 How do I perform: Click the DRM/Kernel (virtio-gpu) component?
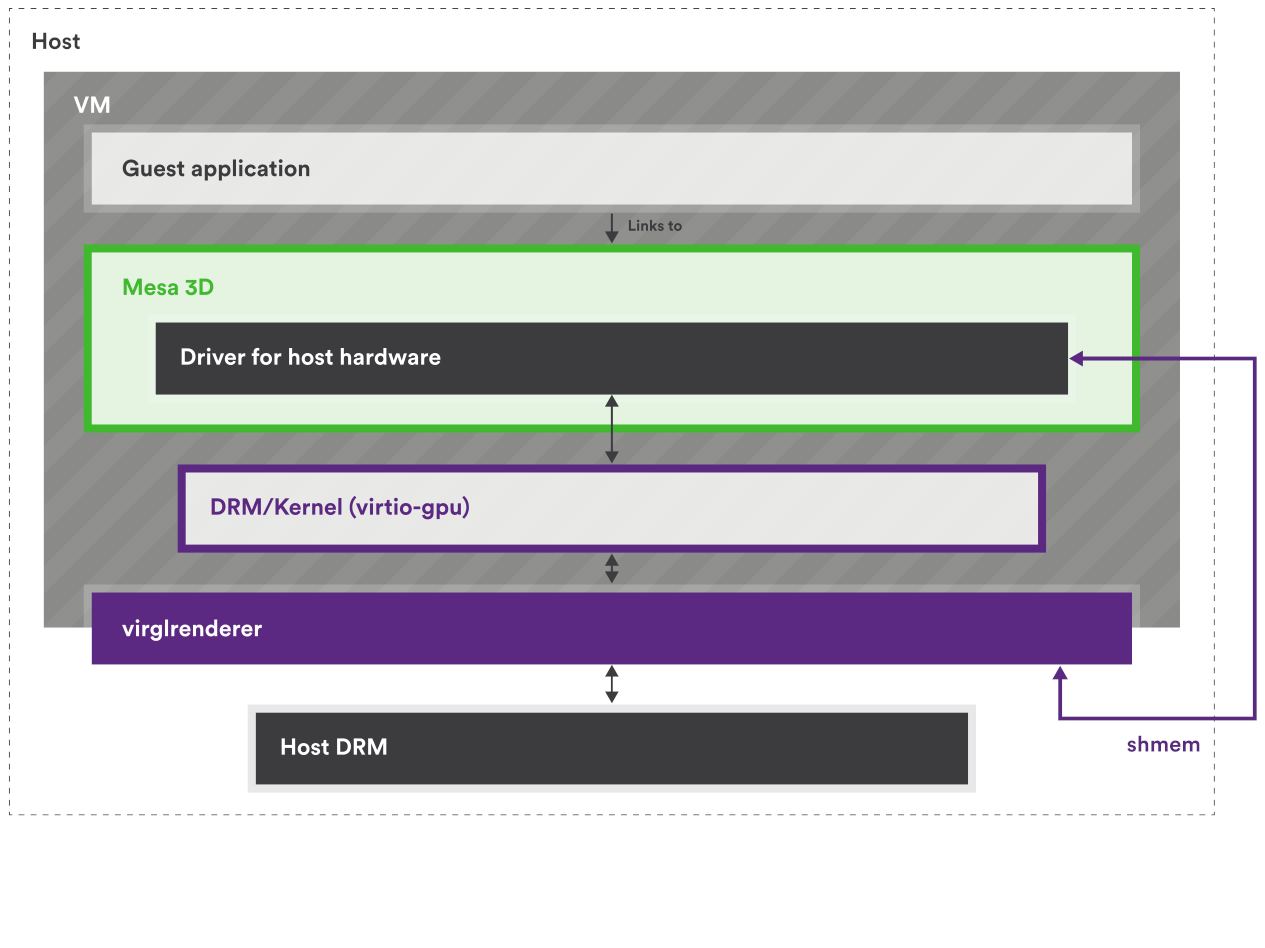(610, 507)
